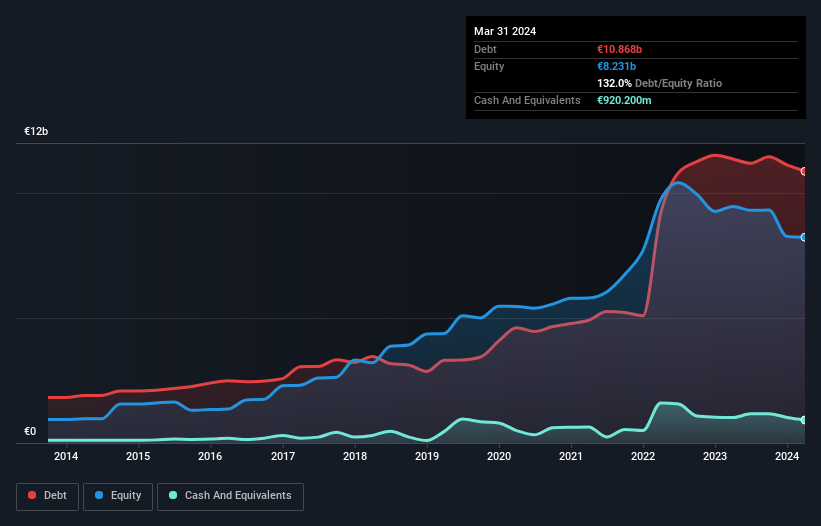Select the 2021 x-axis label
The image size is (821, 526).
tap(571, 456)
